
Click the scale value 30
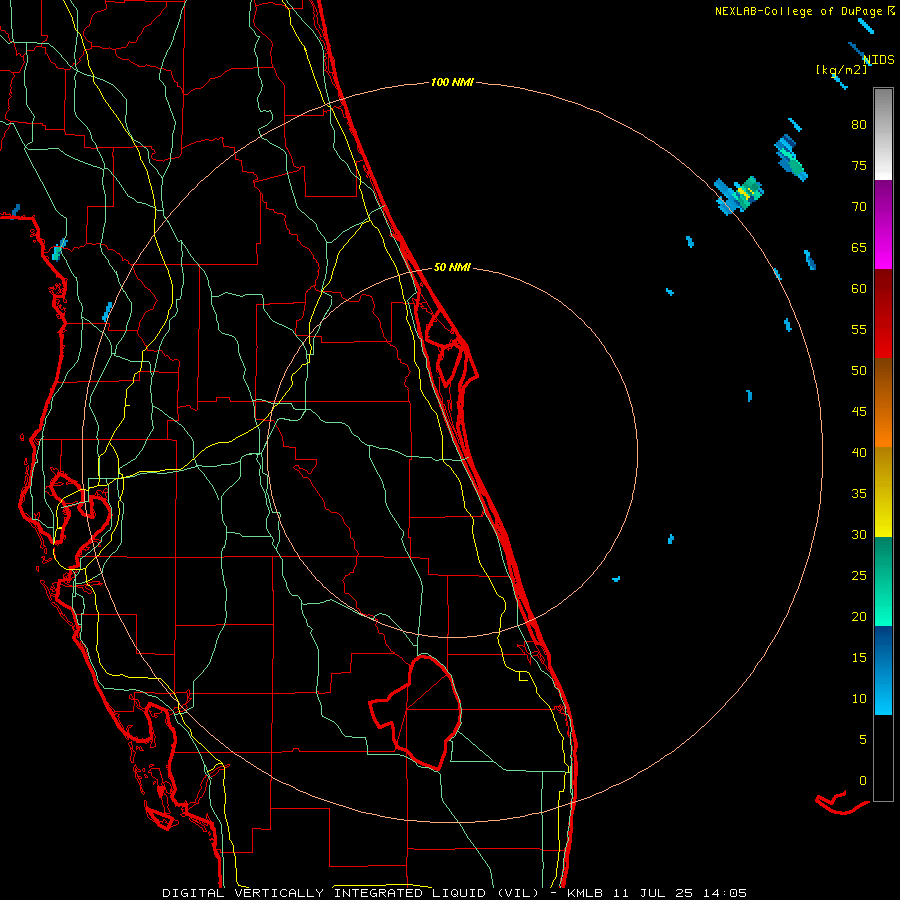859,535
